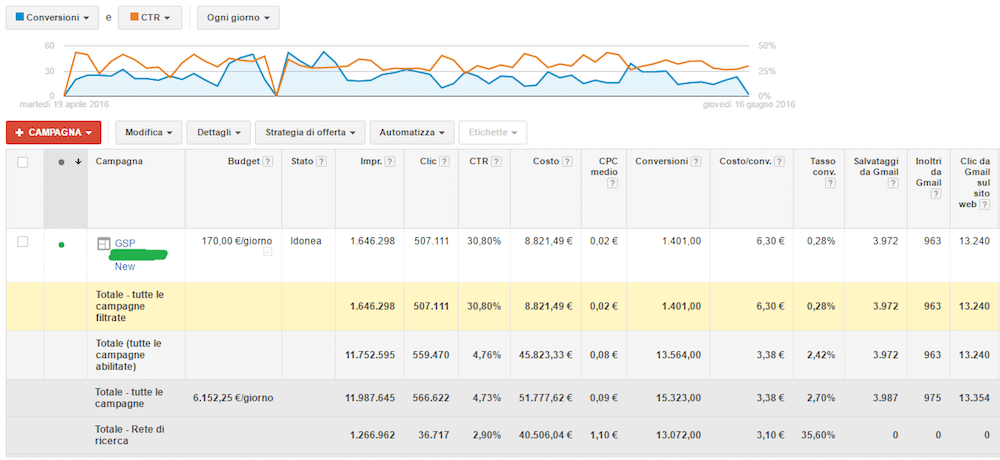Tick the select-all checkbox in table header
This screenshot has width=1000, height=460.
pyautogui.click(x=23, y=163)
